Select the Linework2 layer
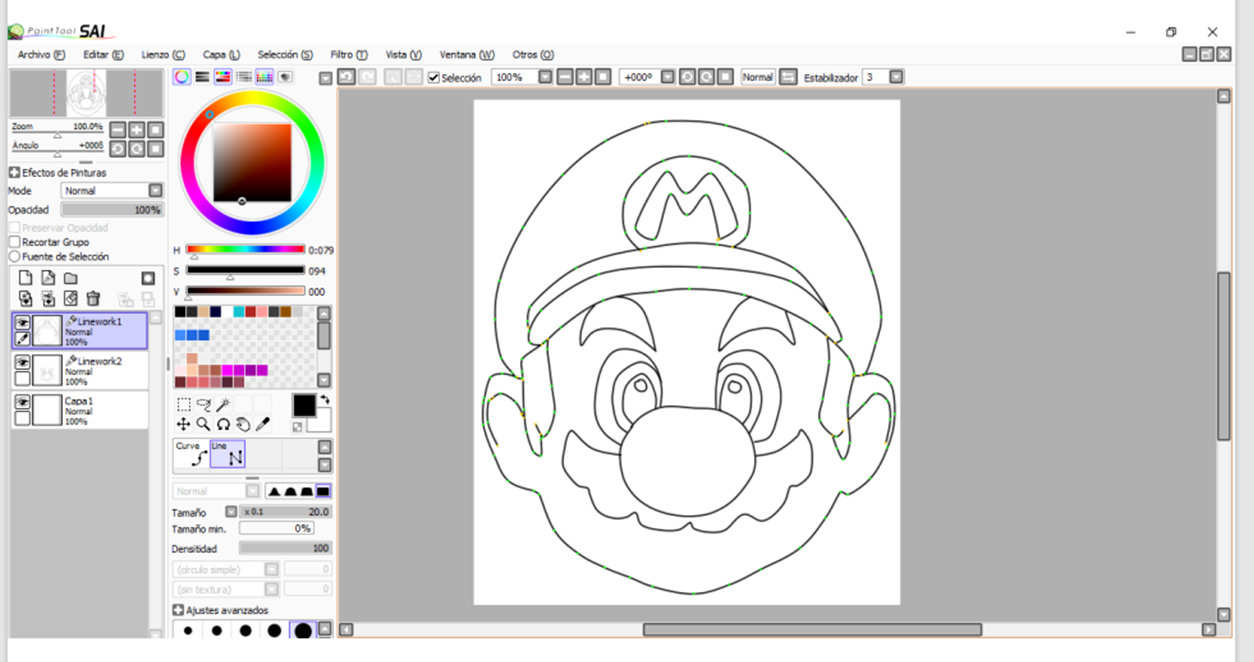 tap(80, 370)
